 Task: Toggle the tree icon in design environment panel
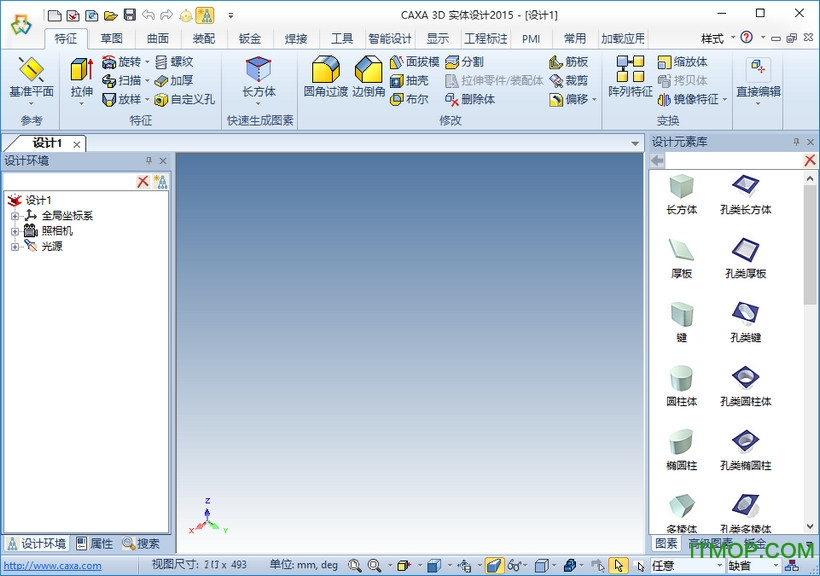(x=162, y=182)
